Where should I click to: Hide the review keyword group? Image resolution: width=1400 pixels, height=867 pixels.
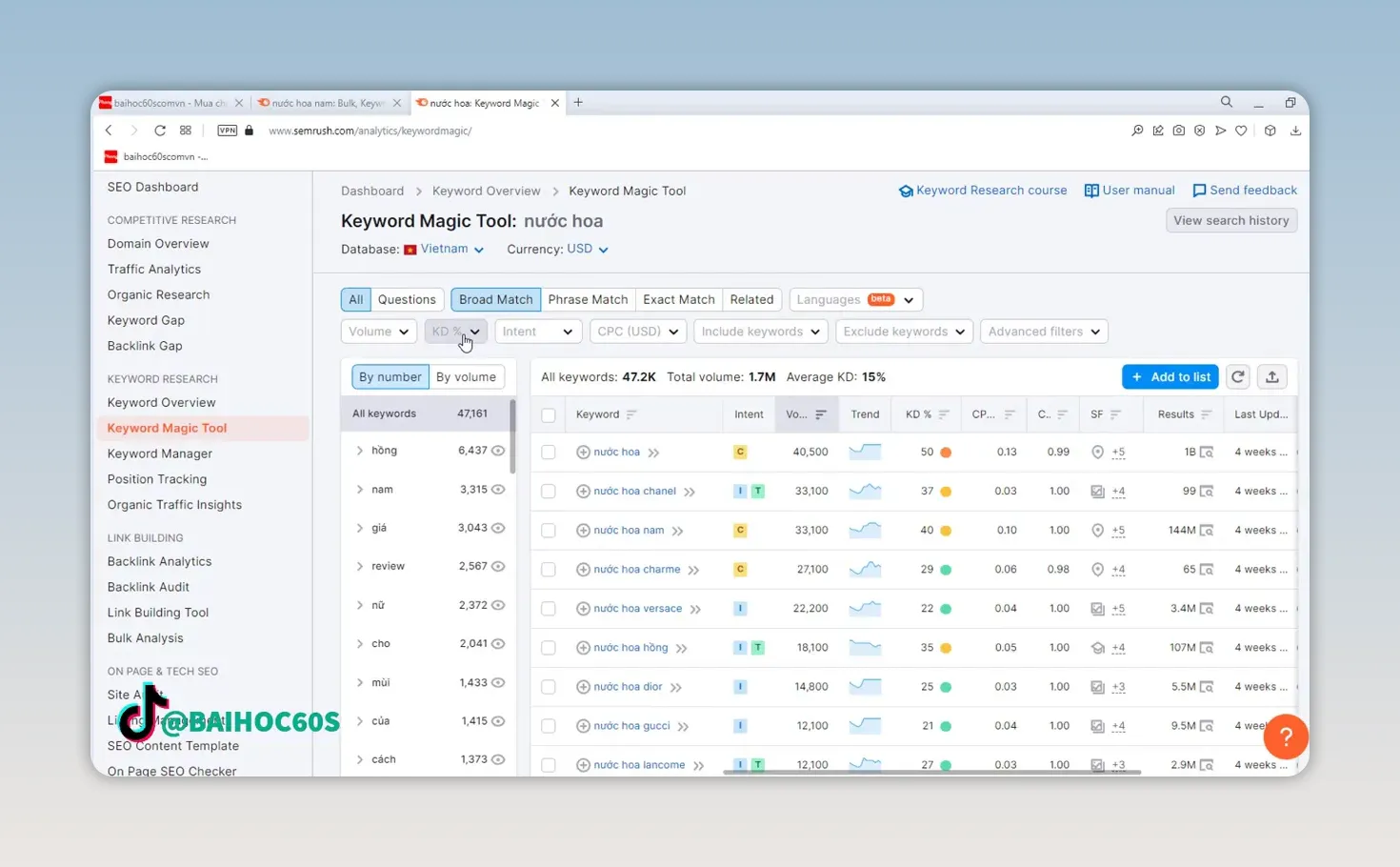tap(498, 566)
